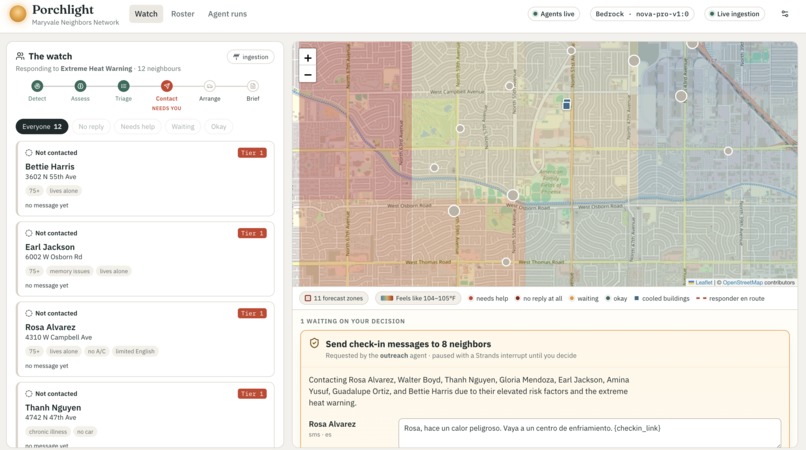Click the ingestion button in The watch
Image resolution: width=806 pixels, height=450 pixels.
[250, 57]
